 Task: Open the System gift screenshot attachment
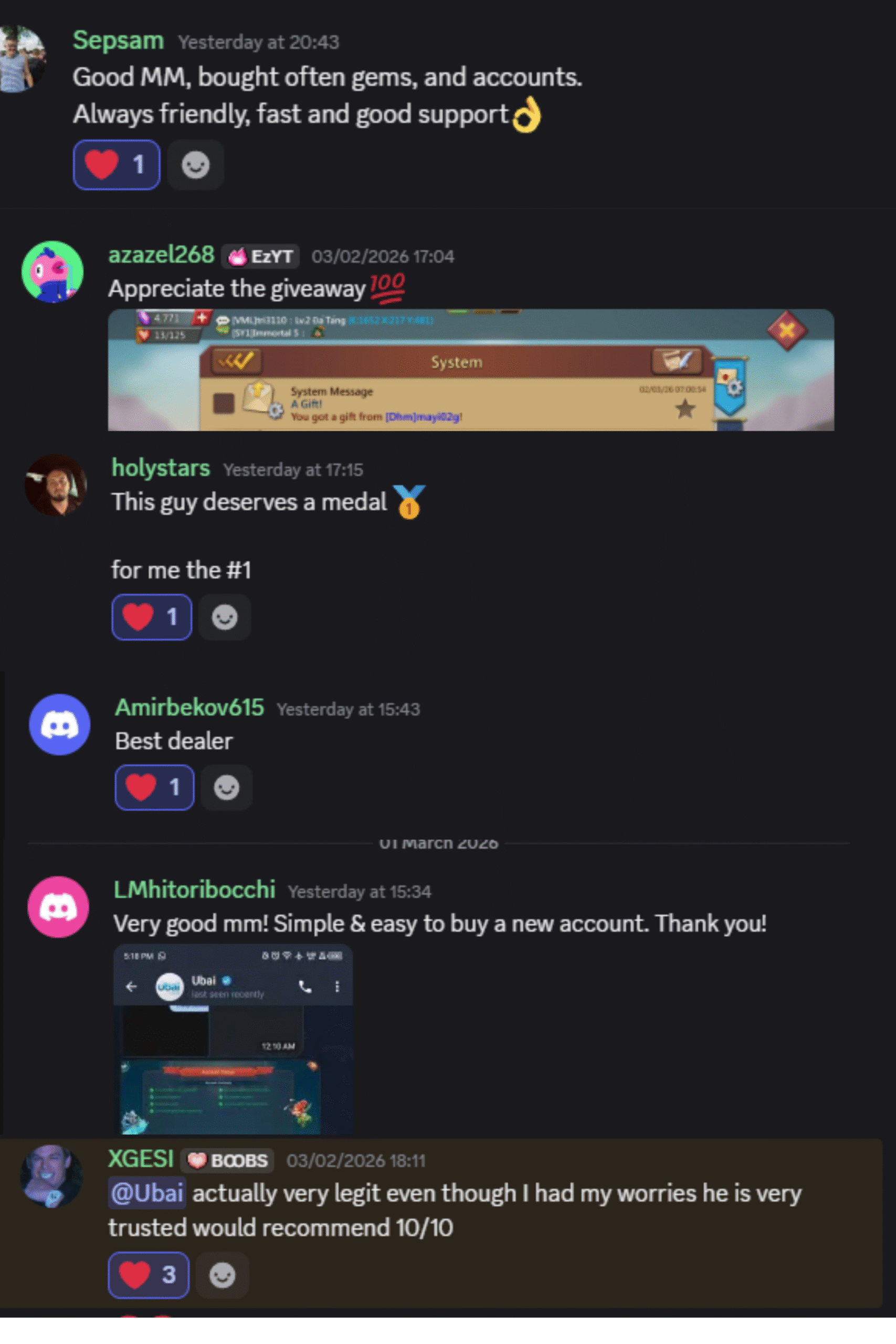(471, 370)
